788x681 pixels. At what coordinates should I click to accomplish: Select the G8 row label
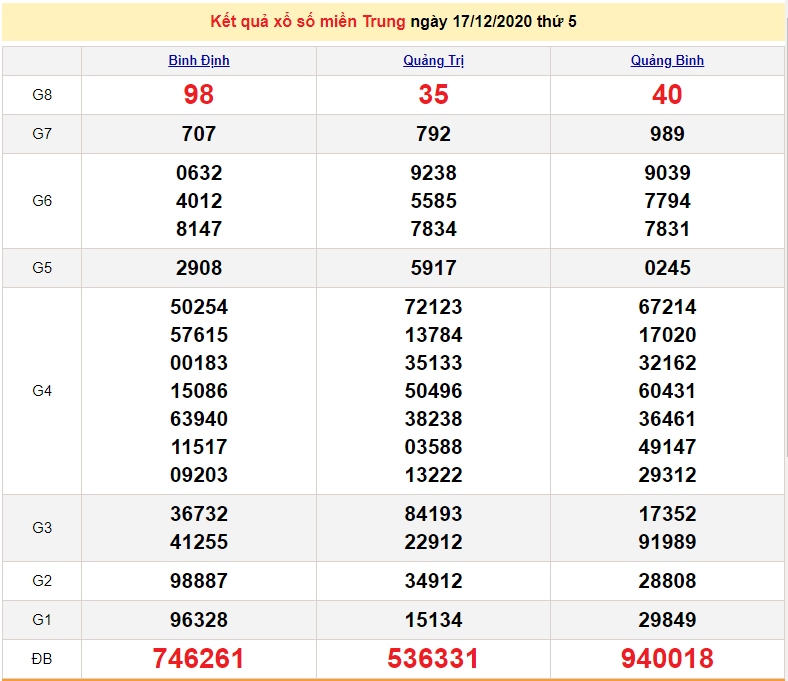coord(42,95)
